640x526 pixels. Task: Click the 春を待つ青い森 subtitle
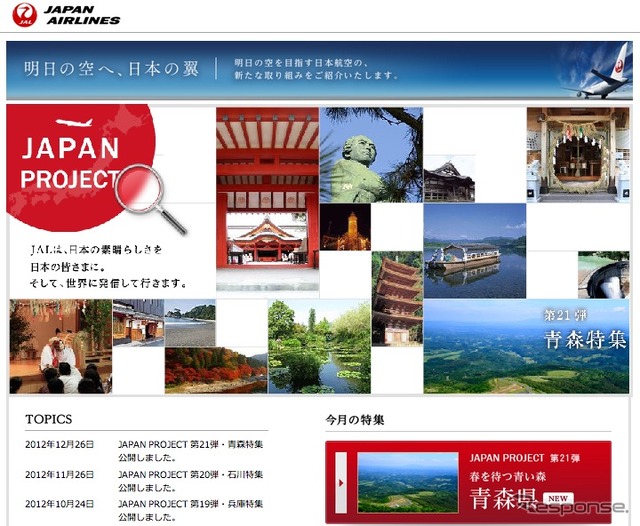507,477
